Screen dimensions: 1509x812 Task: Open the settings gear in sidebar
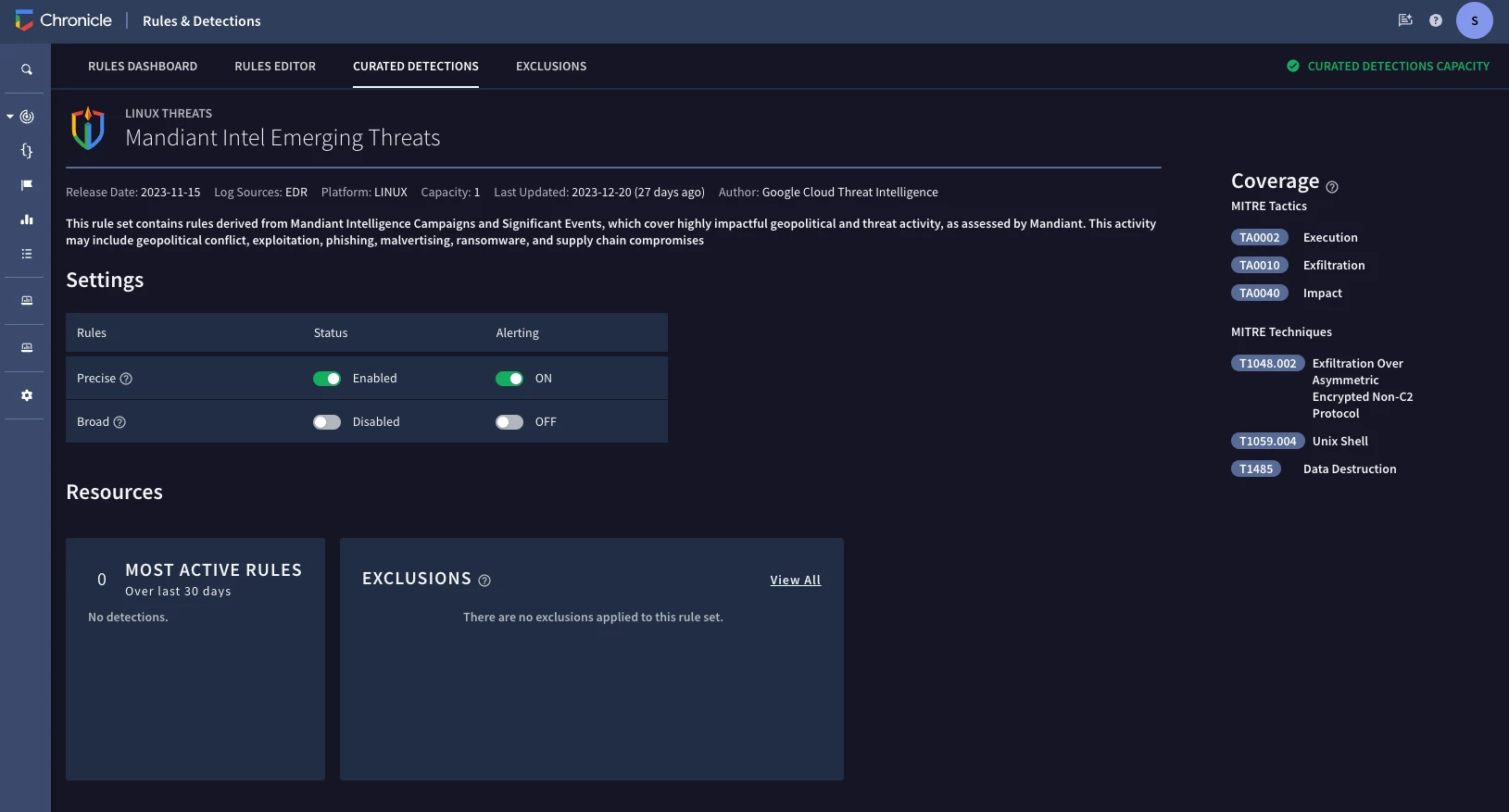27,395
